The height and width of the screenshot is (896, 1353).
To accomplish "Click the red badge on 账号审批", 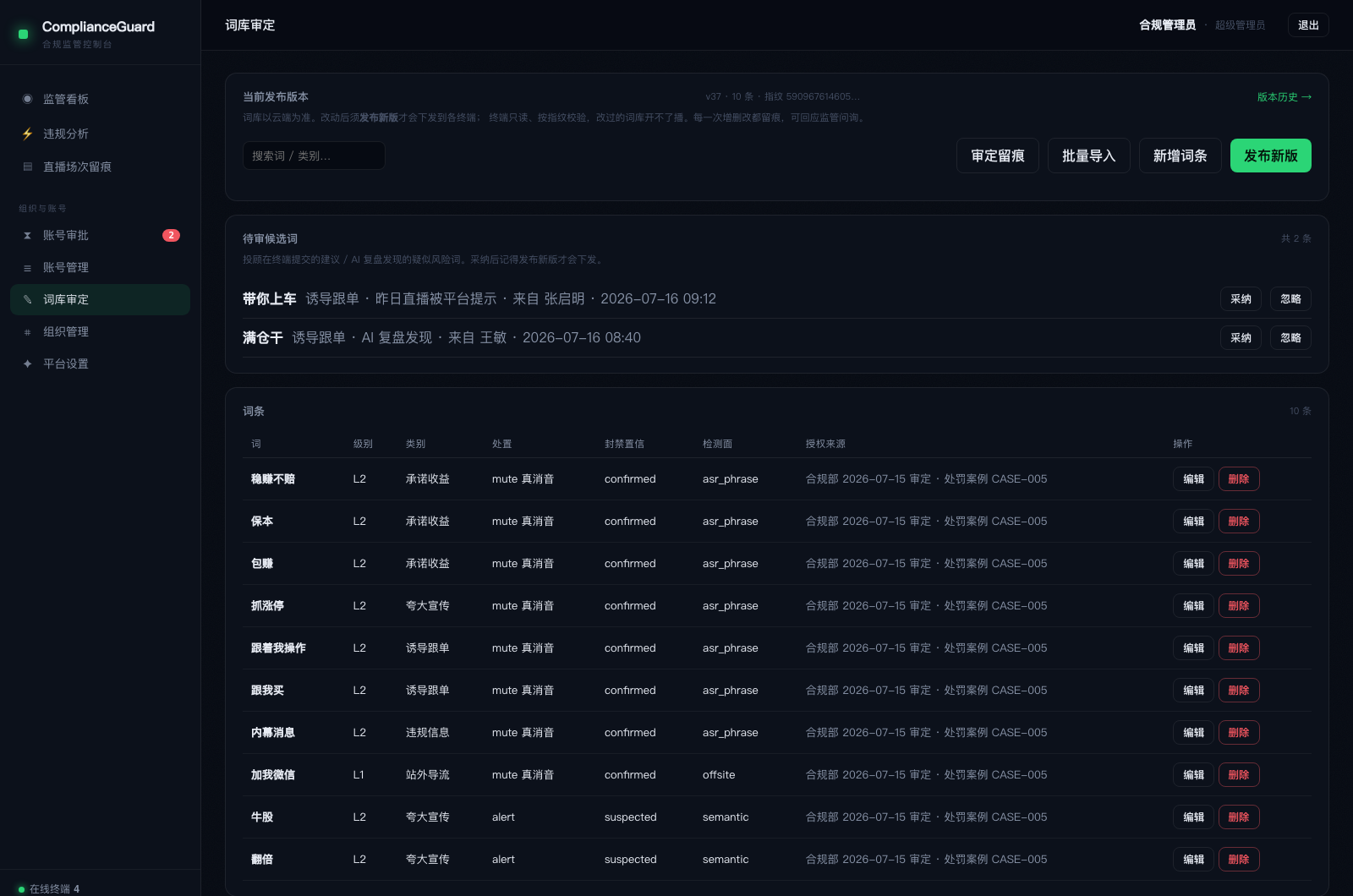I will click(x=171, y=235).
